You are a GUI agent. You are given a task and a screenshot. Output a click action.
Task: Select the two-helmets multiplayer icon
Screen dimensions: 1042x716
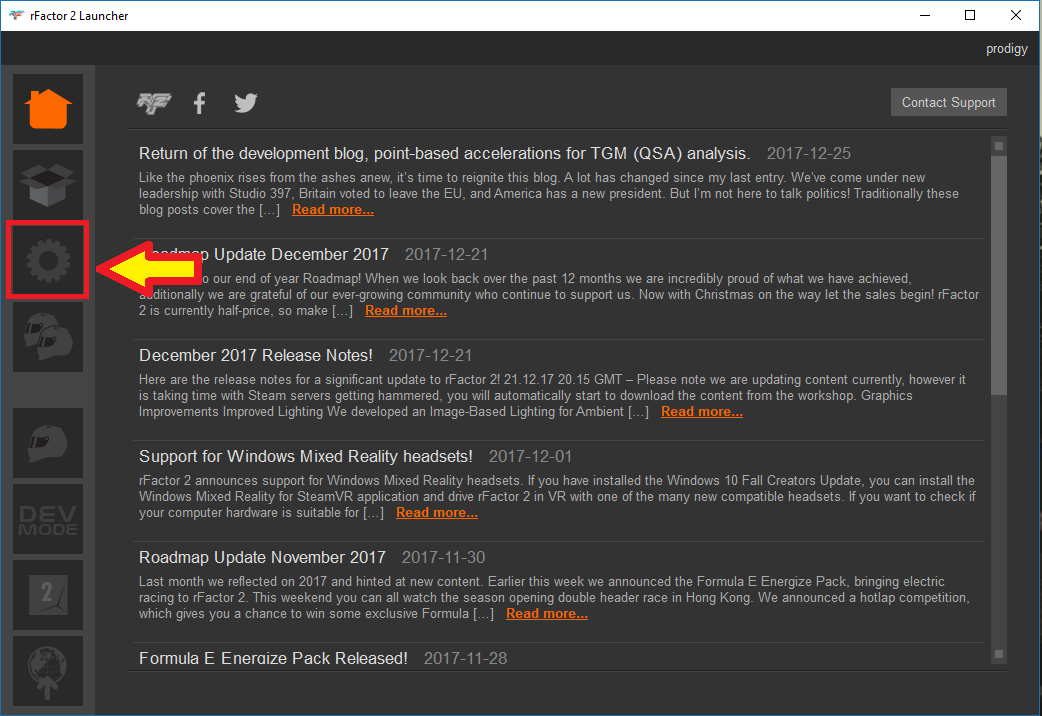pyautogui.click(x=48, y=336)
